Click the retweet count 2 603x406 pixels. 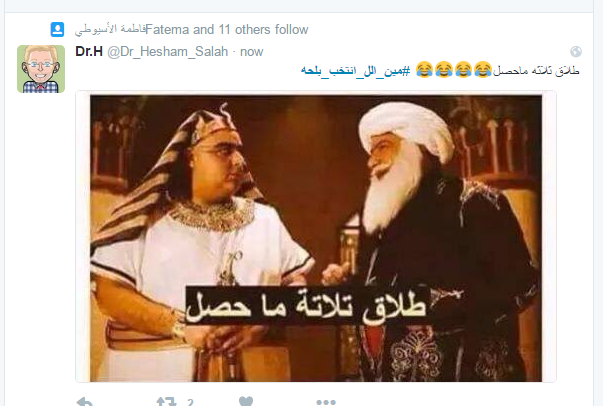pos(190,402)
